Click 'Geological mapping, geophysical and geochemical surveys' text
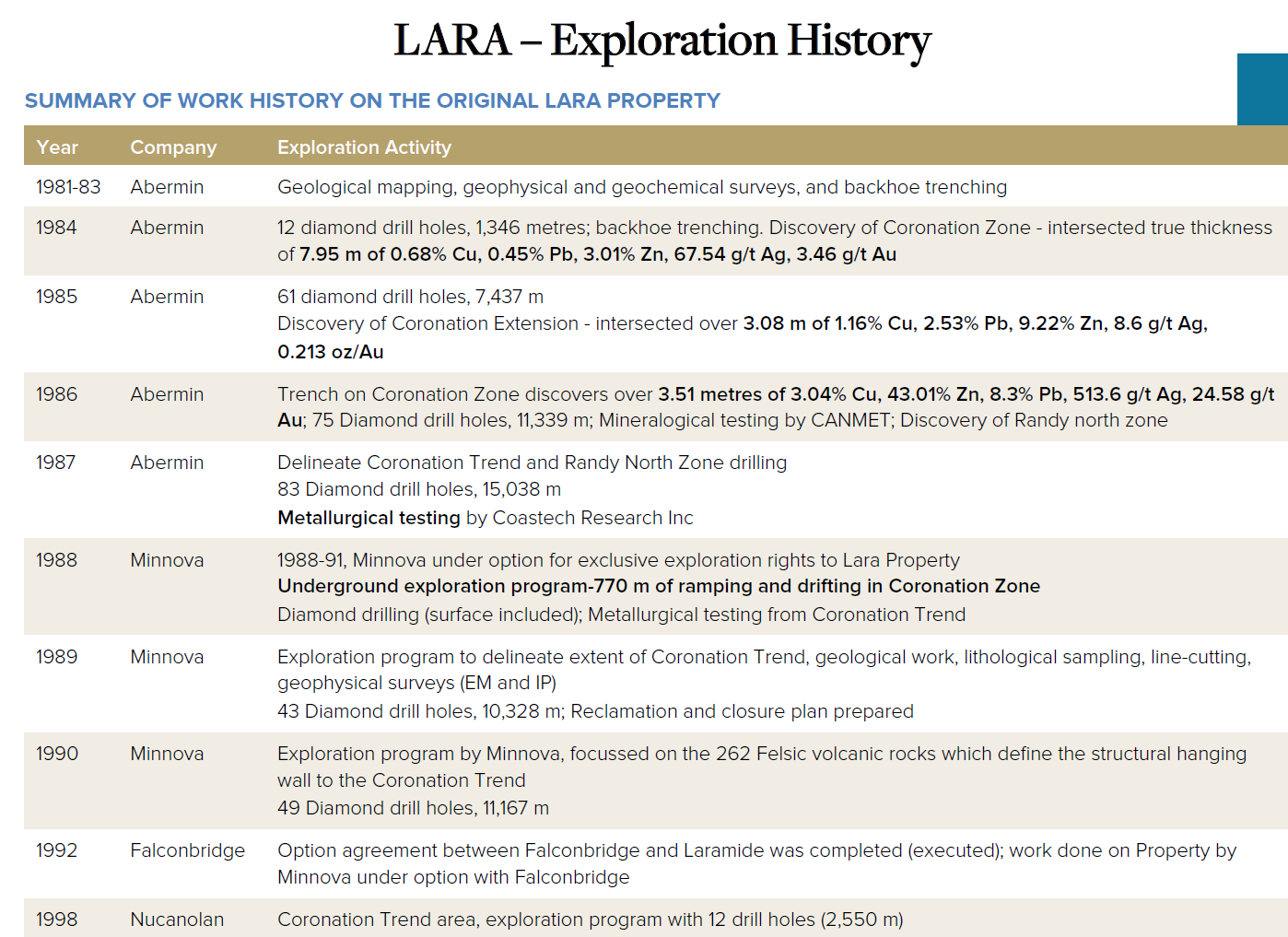The width and height of the screenshot is (1288, 937). click(538, 187)
